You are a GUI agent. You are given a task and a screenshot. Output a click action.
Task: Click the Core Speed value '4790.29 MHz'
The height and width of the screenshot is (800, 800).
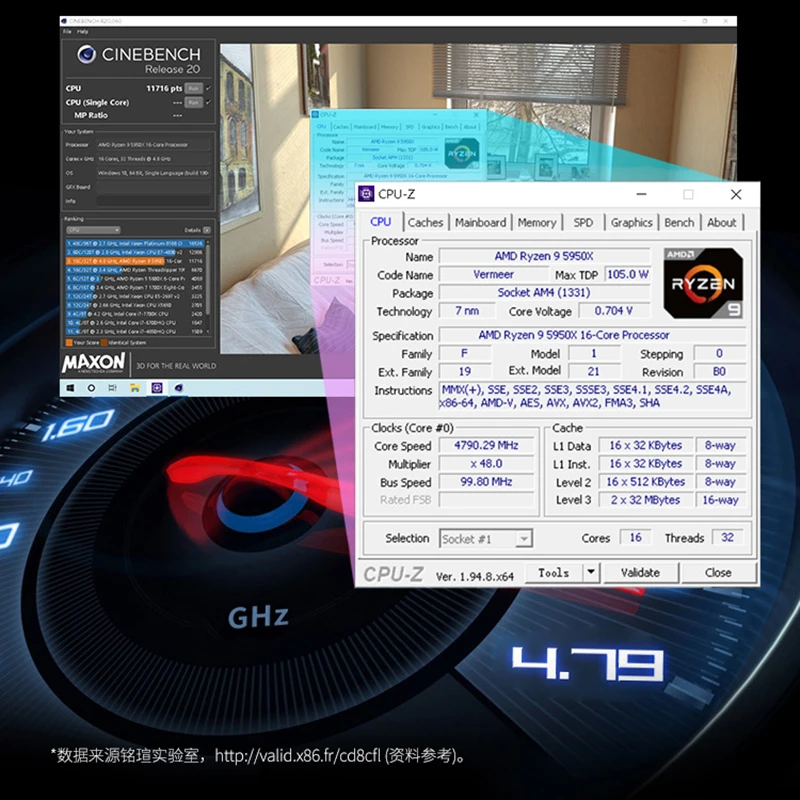pos(486,445)
